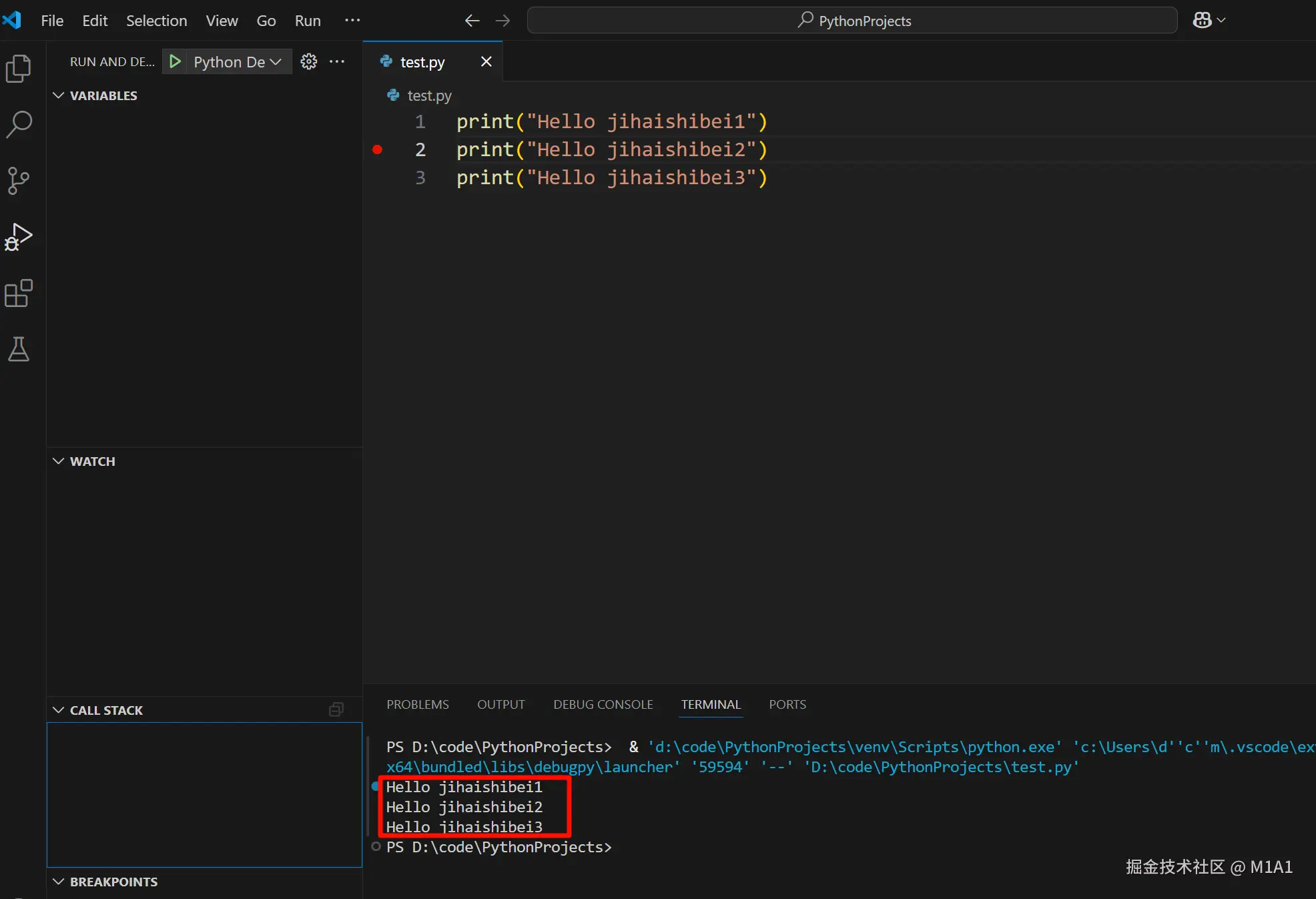The height and width of the screenshot is (899, 1316).
Task: Click the Go Back arrow button
Action: [472, 21]
